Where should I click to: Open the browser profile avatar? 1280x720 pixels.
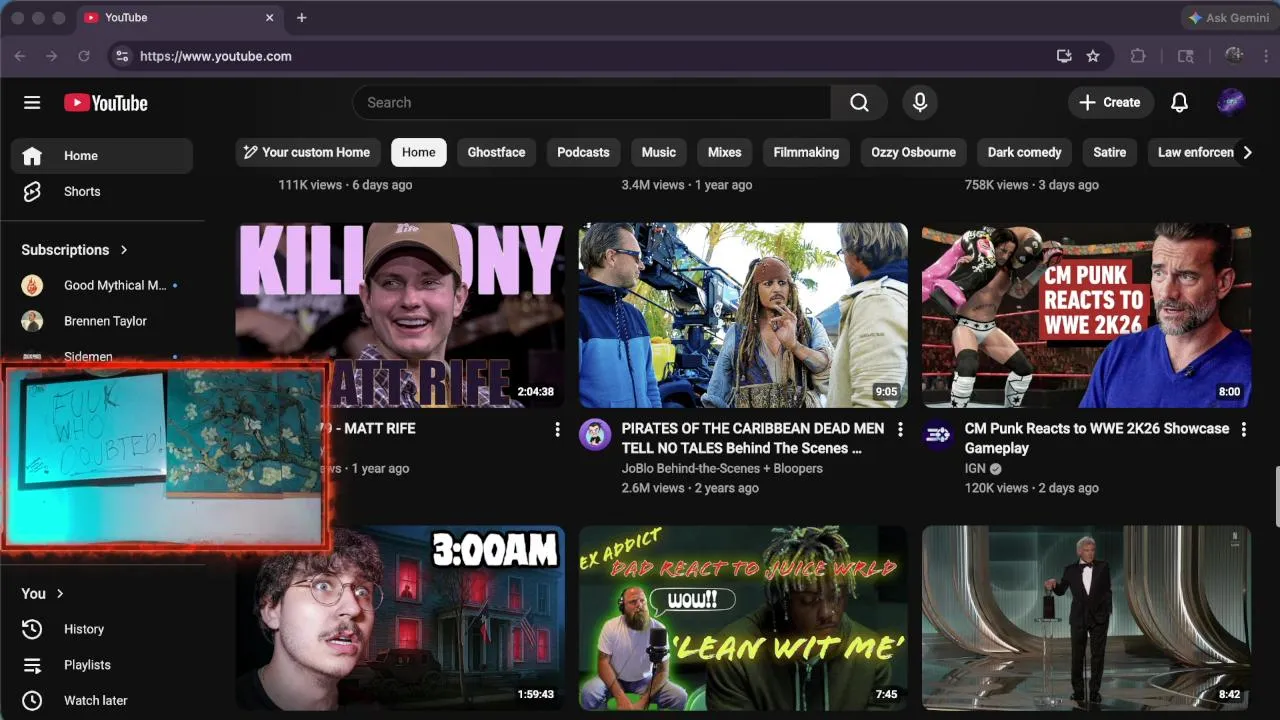pyautogui.click(x=1234, y=55)
